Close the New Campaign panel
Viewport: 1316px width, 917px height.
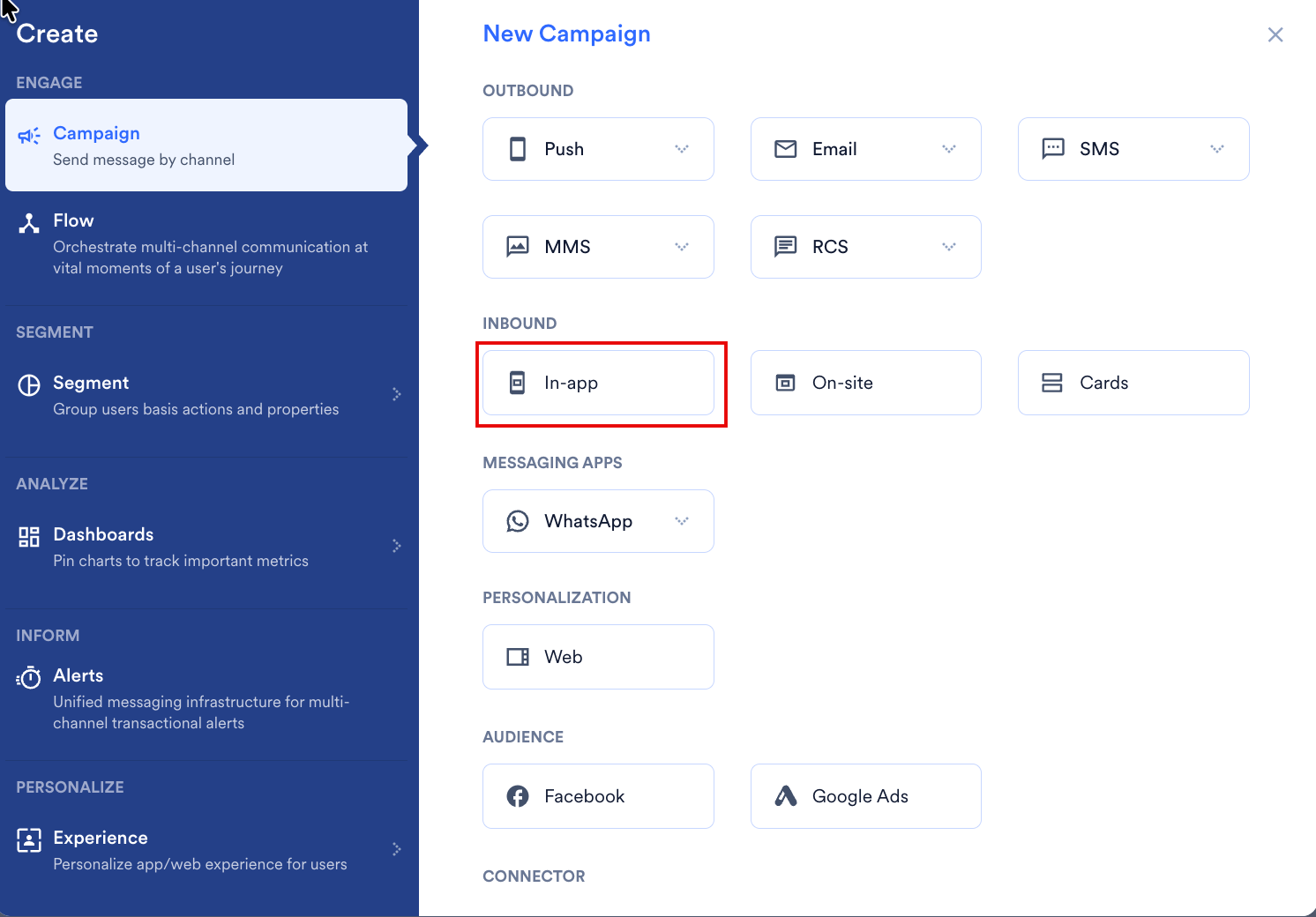pos(1275,34)
